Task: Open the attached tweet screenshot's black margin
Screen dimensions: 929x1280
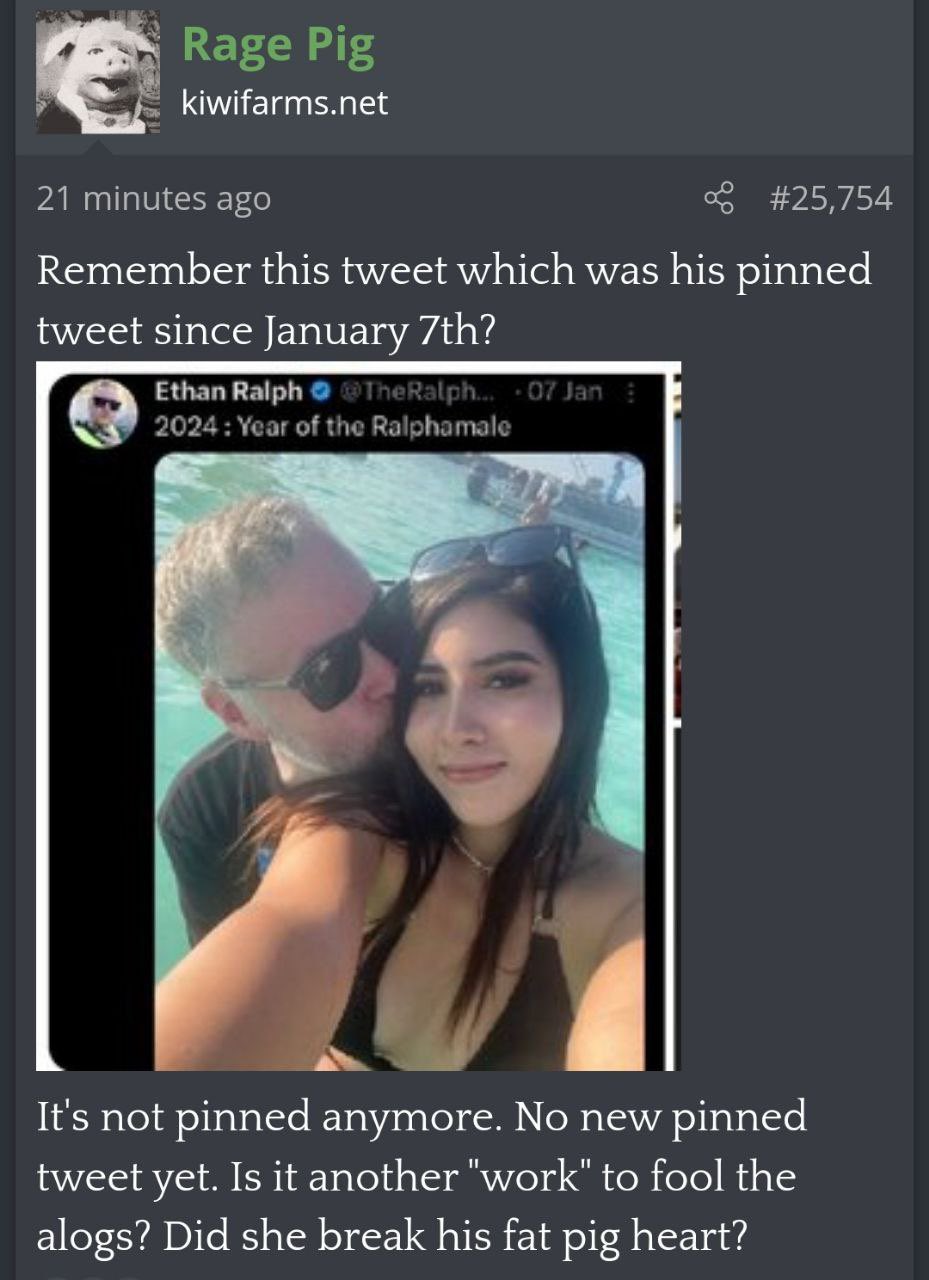Action: [x=95, y=750]
